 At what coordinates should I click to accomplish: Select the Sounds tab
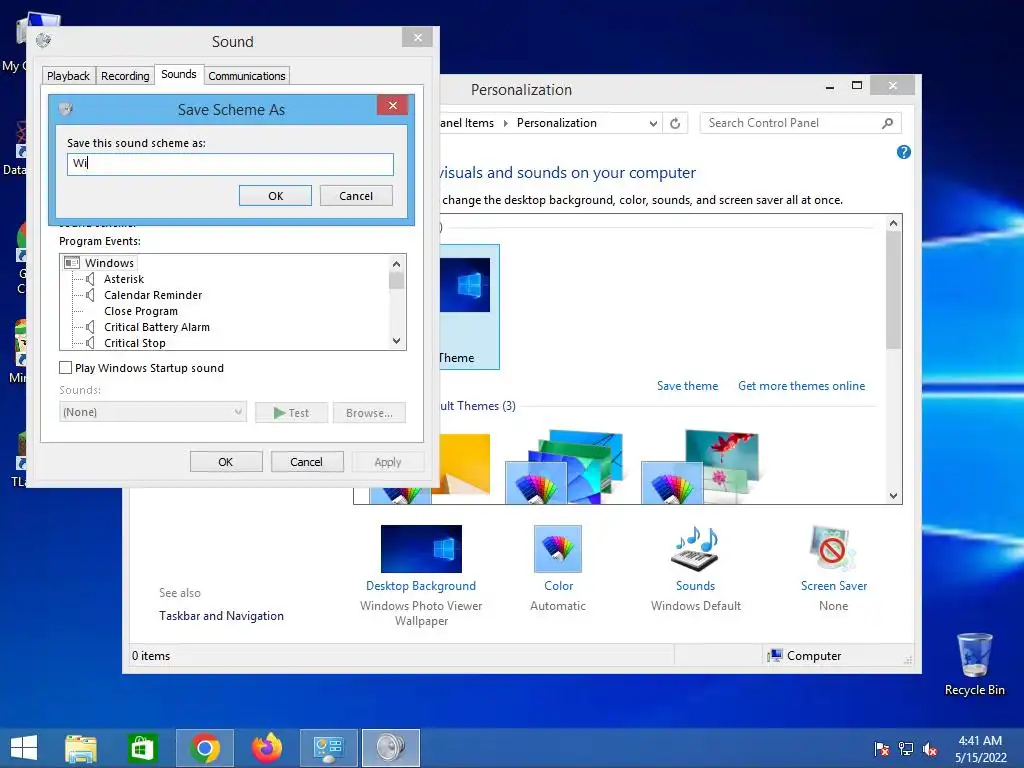(x=179, y=74)
